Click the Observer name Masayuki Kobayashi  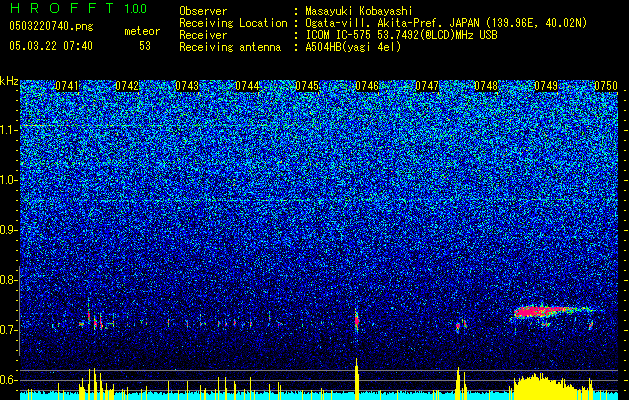(359, 11)
